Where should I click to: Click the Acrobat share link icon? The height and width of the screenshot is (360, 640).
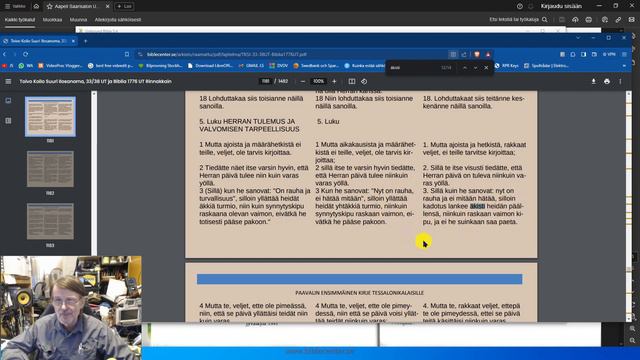pyautogui.click(x=618, y=20)
